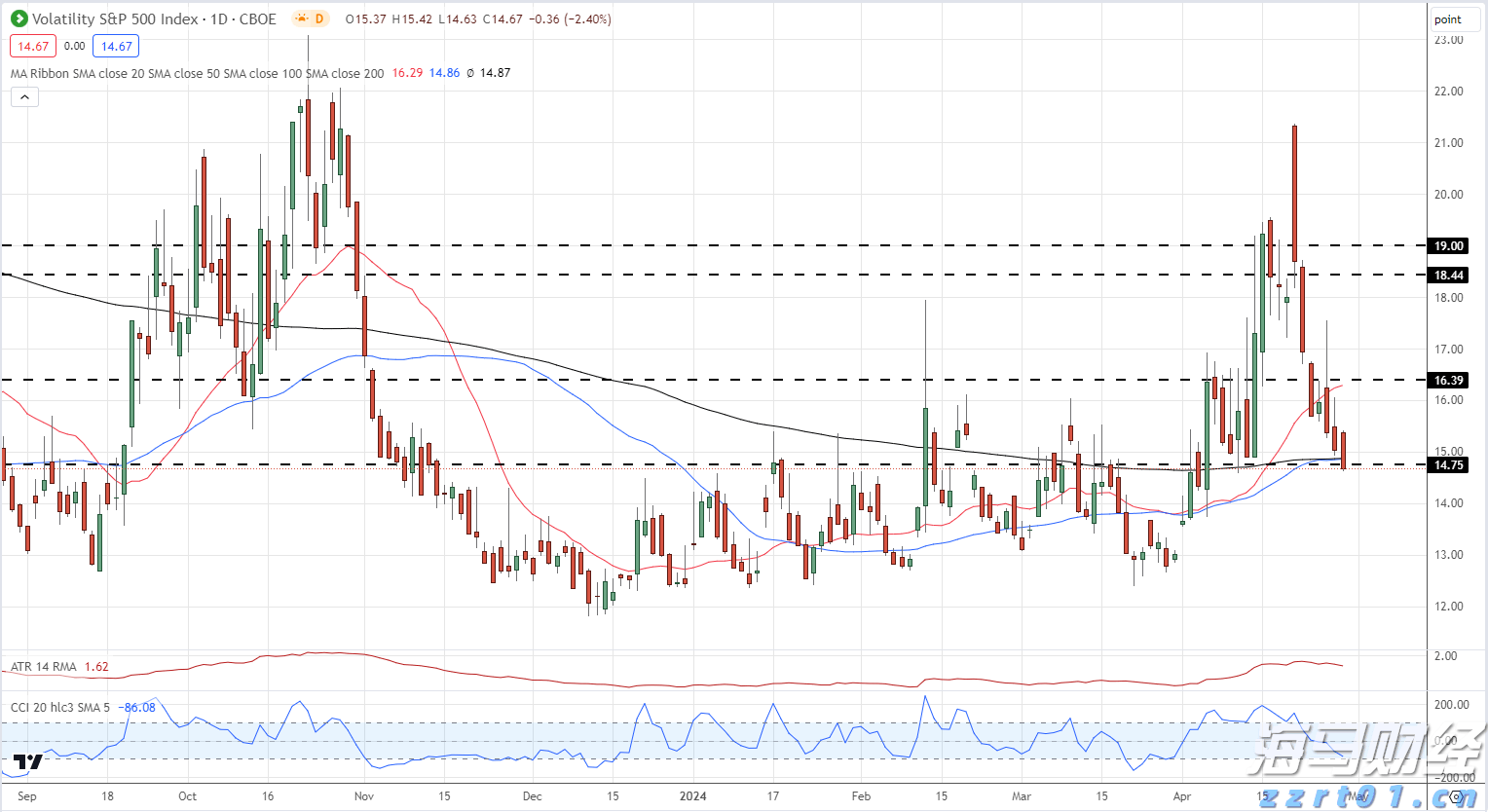The image size is (1488, 812).
Task: Click the 23.00 price scale label
Action: pyautogui.click(x=1449, y=40)
